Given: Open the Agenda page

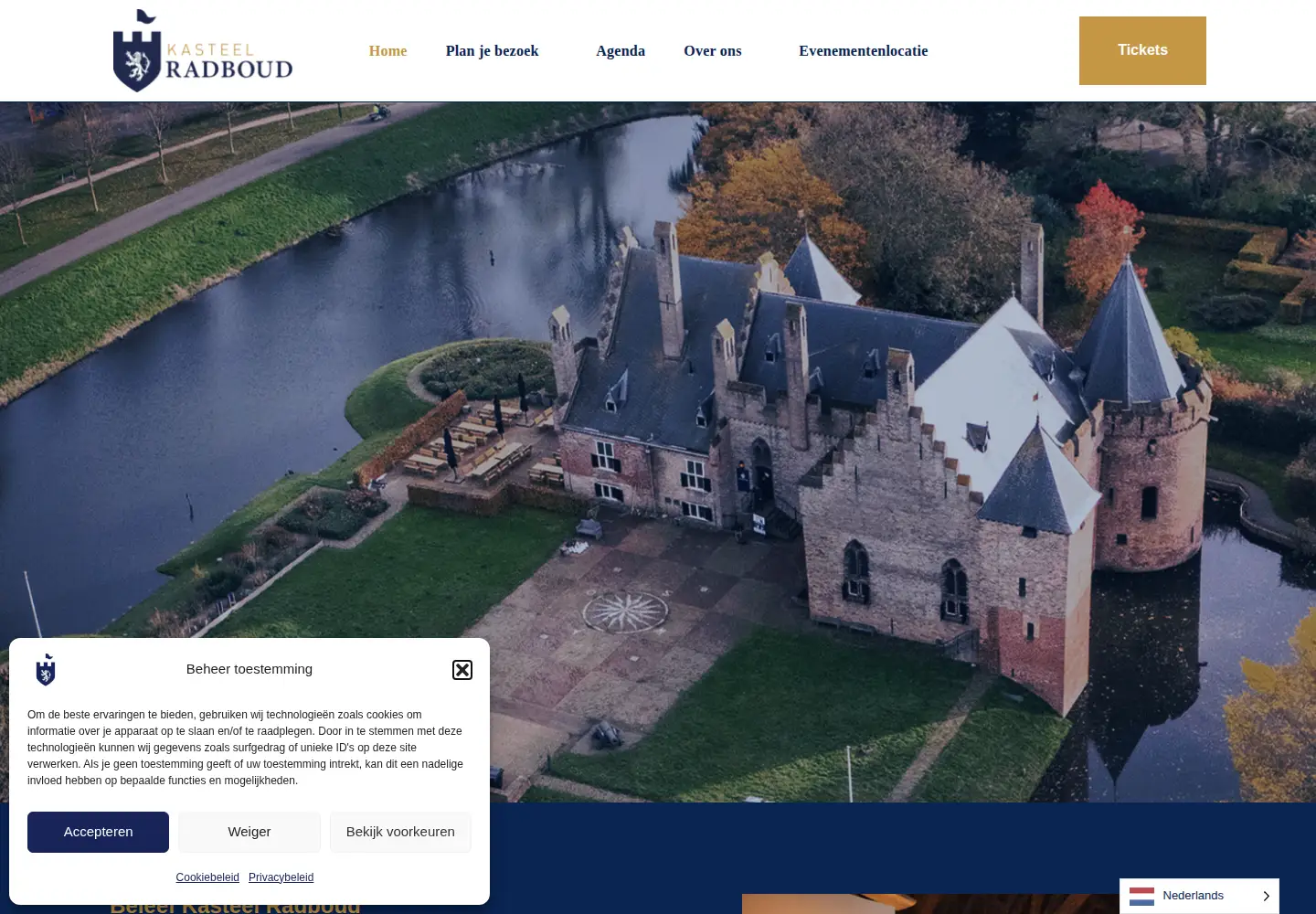Looking at the screenshot, I should [x=621, y=51].
